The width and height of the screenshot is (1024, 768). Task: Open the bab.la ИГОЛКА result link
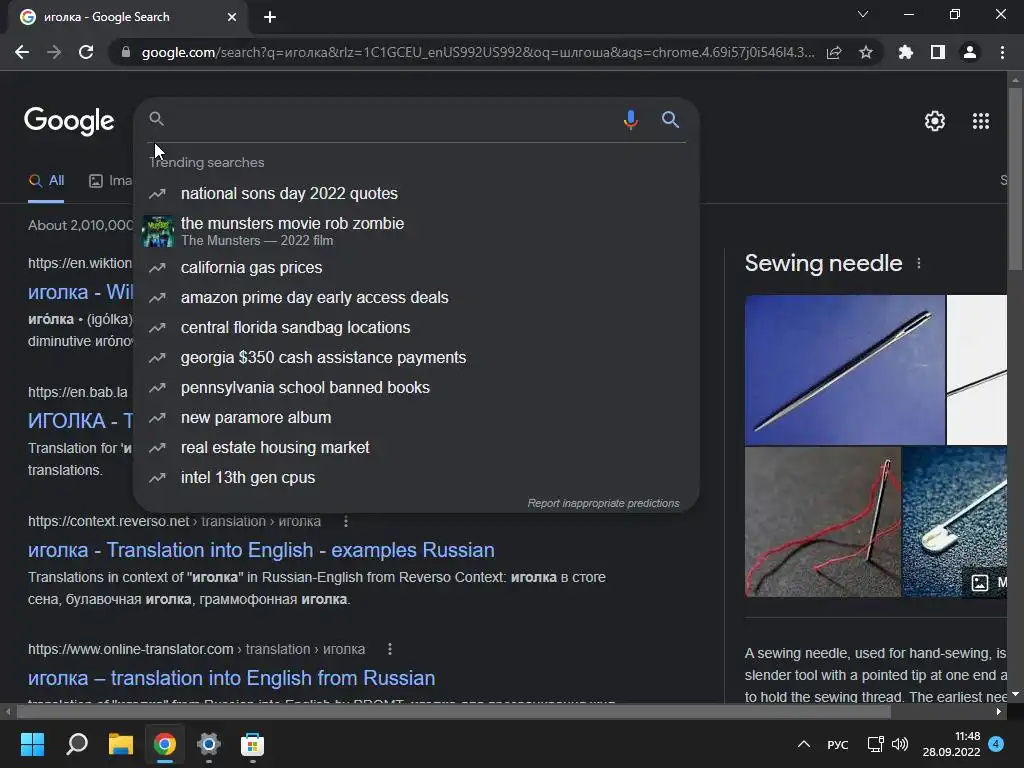tap(80, 421)
